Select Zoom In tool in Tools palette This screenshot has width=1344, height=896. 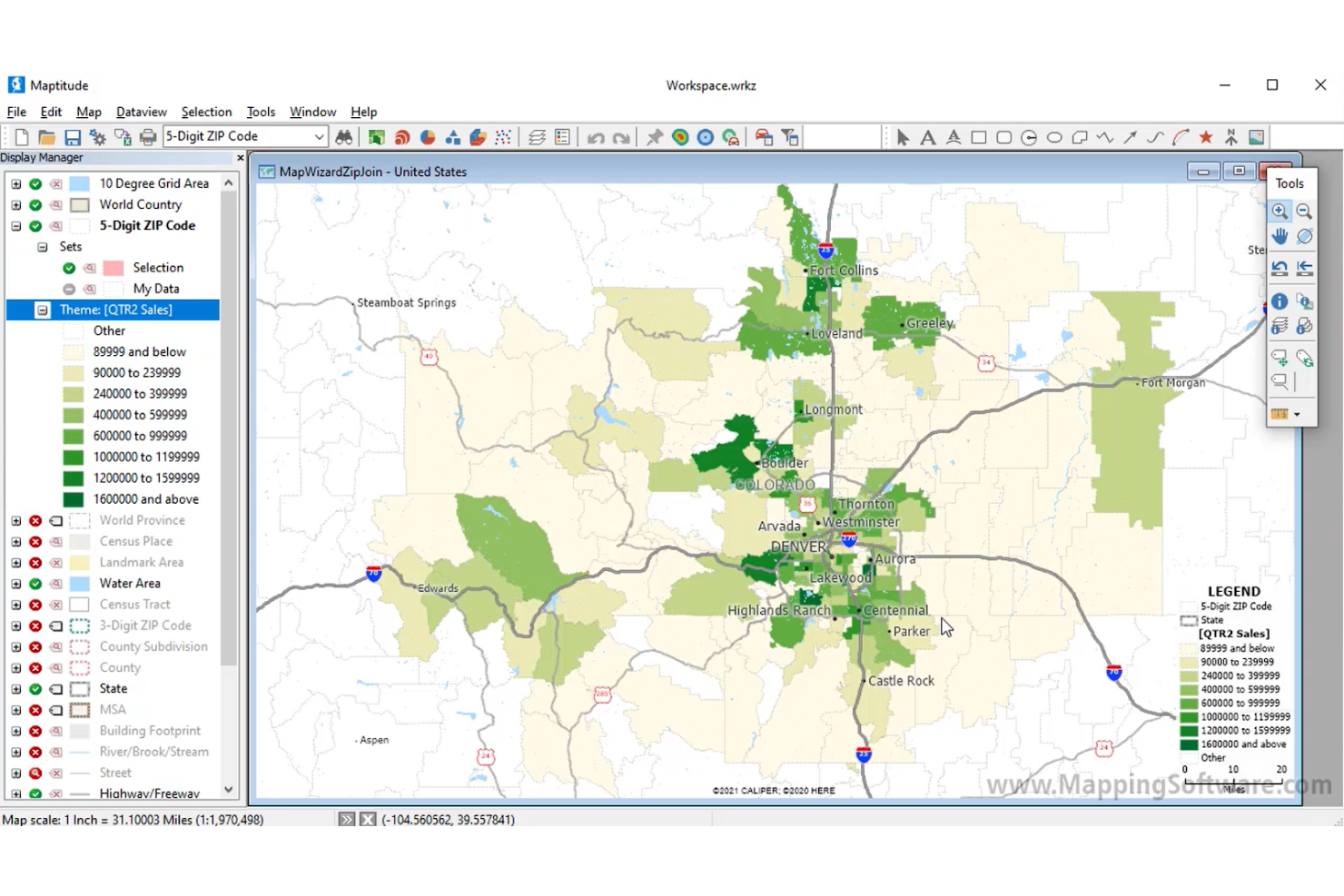click(x=1280, y=211)
